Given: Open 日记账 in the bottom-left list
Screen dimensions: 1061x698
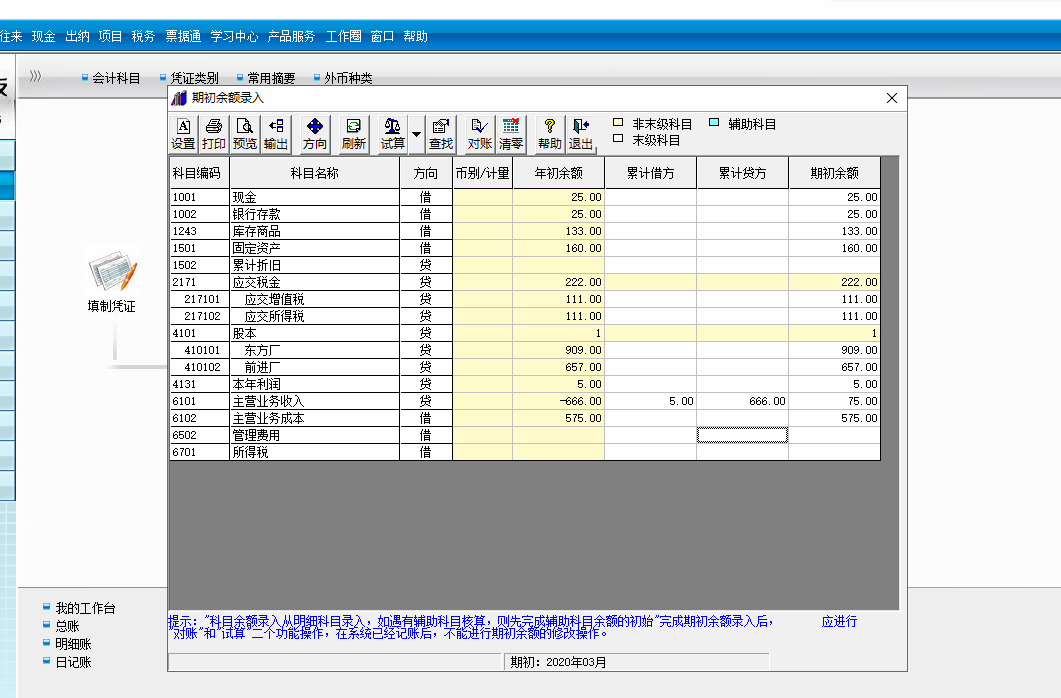Looking at the screenshot, I should pyautogui.click(x=73, y=663).
